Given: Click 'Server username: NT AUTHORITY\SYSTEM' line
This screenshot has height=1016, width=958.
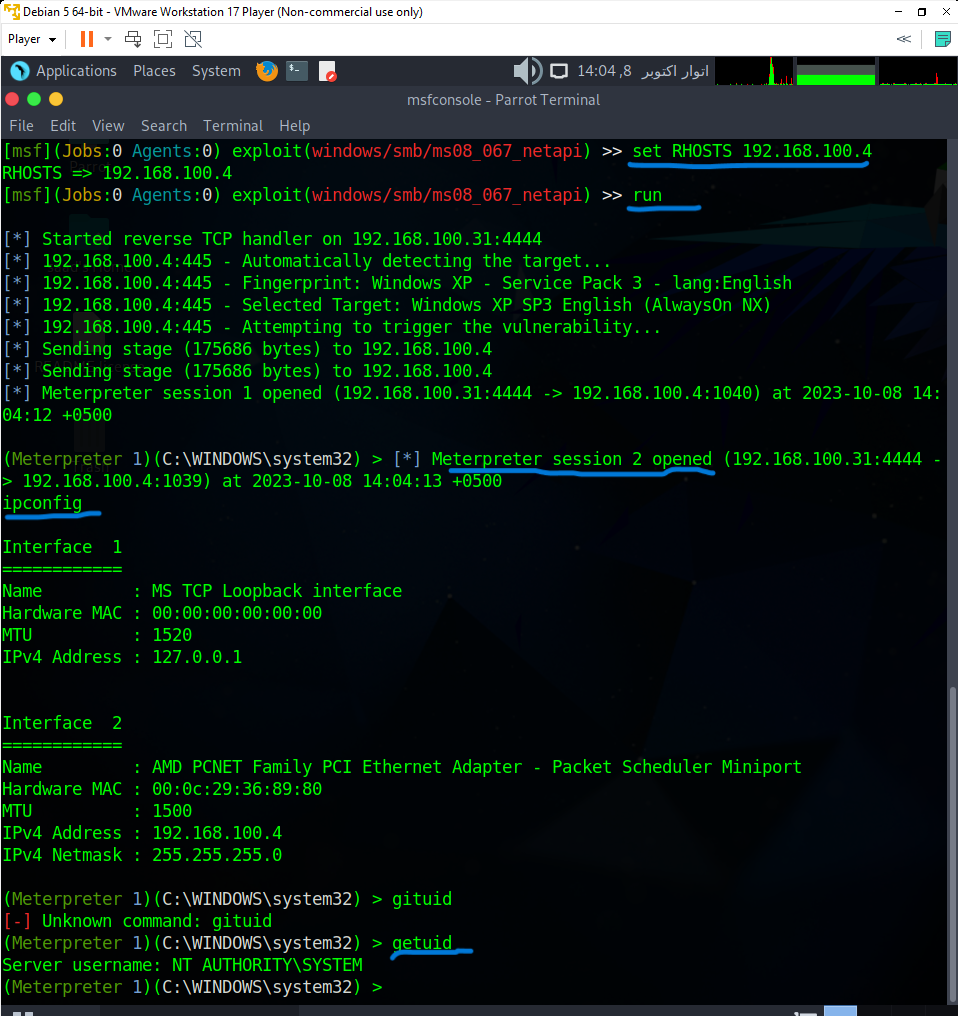Looking at the screenshot, I should coord(182,966).
